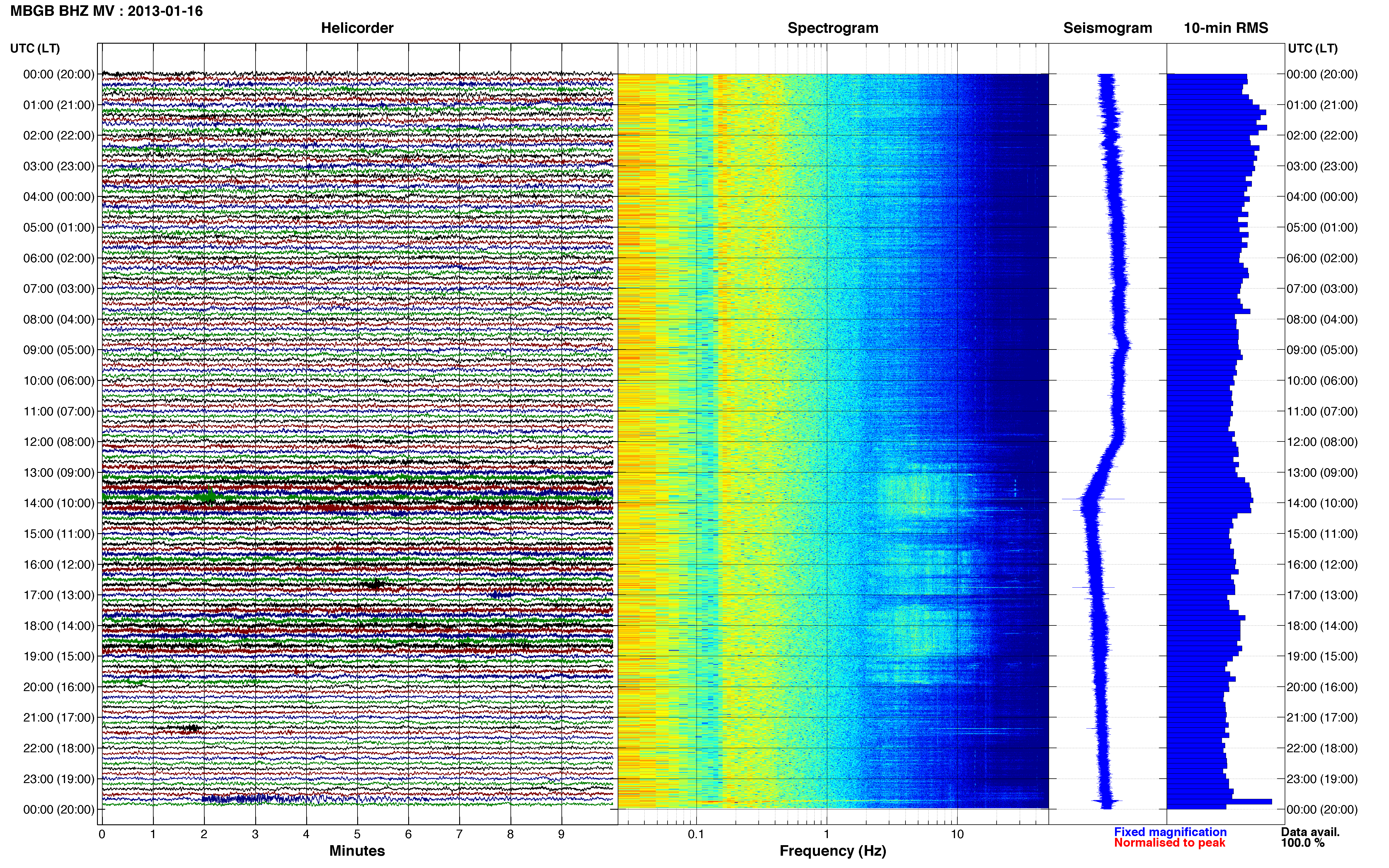Click left time label '20:00 (16:00)'
The width and height of the screenshot is (1389, 868).
click(59, 687)
